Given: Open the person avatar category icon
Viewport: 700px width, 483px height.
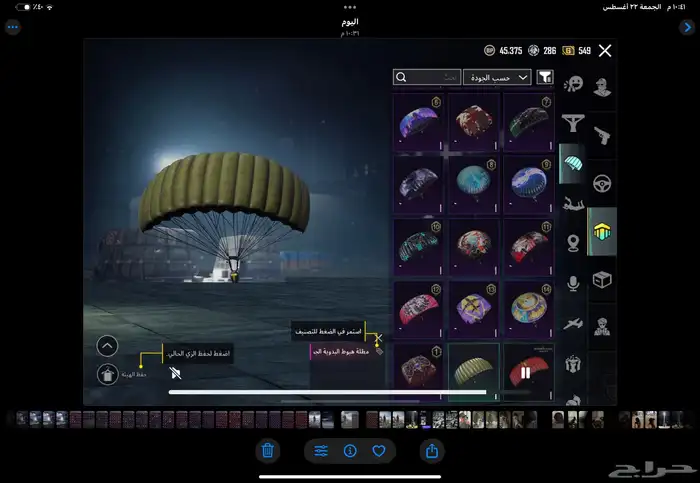Looking at the screenshot, I should pos(602,327).
